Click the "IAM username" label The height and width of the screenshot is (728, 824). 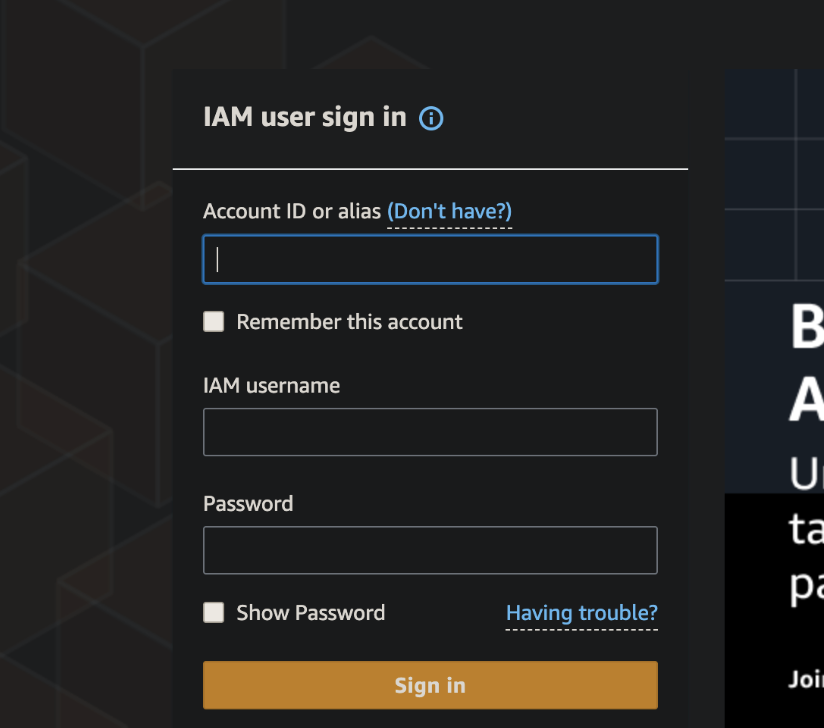(271, 385)
